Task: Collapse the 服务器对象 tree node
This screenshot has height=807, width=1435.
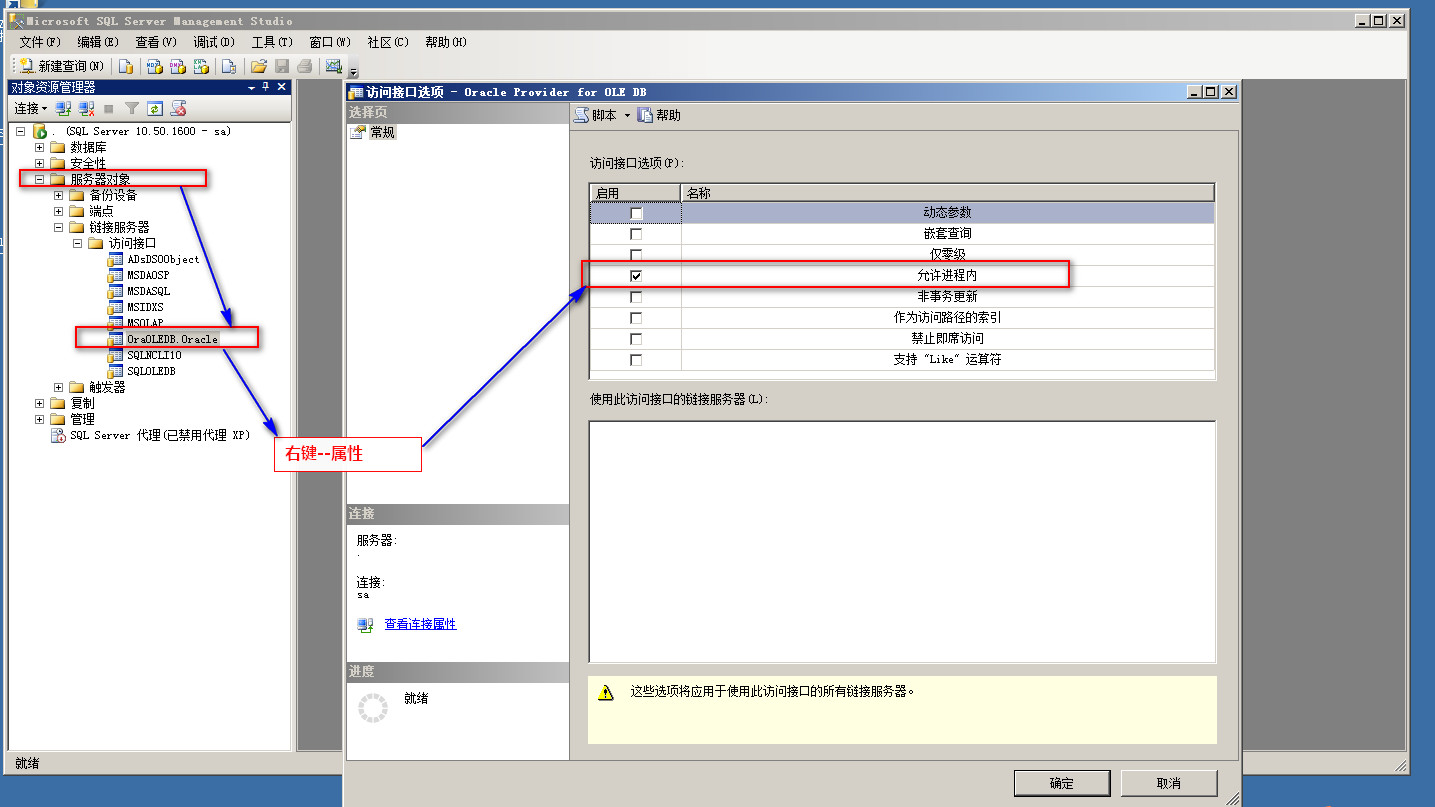Action: tap(40, 179)
